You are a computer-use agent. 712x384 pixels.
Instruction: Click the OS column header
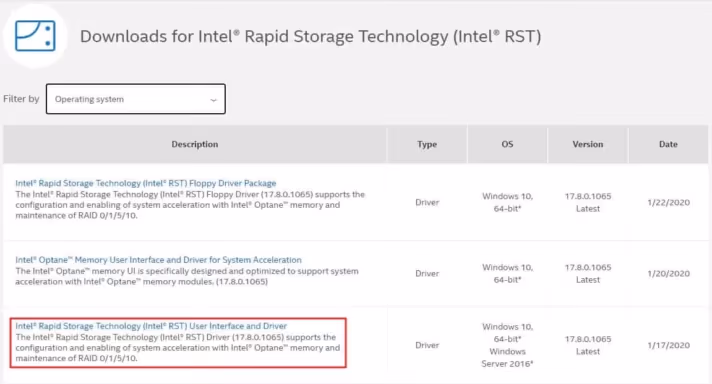[x=507, y=144]
